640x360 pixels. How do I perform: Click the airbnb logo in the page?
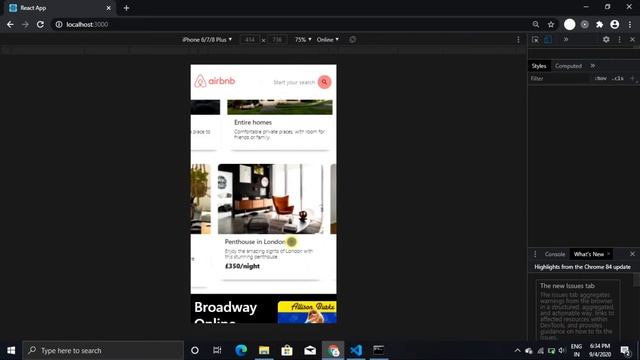215,81
